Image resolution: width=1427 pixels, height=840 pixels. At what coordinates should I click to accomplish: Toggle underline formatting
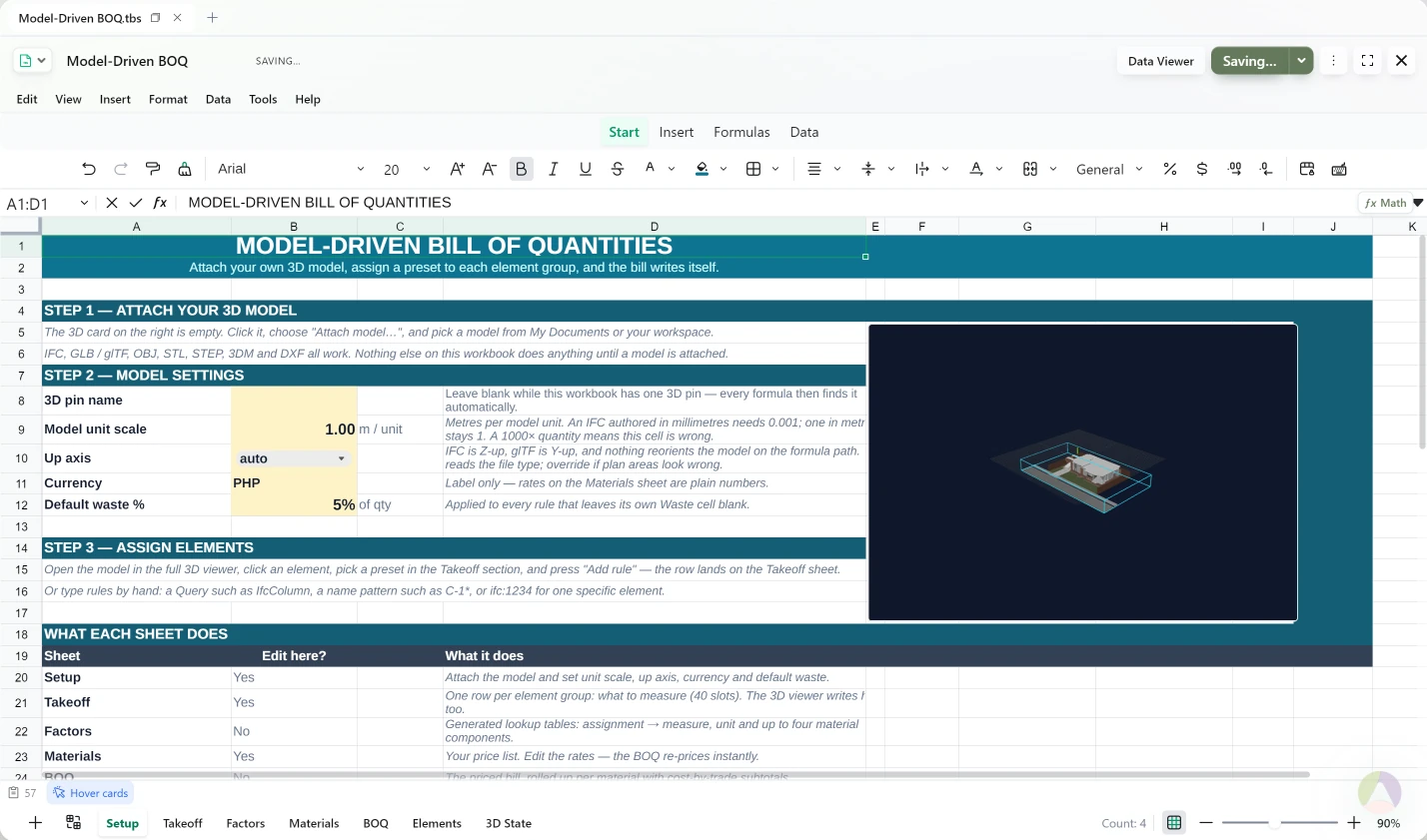point(585,169)
